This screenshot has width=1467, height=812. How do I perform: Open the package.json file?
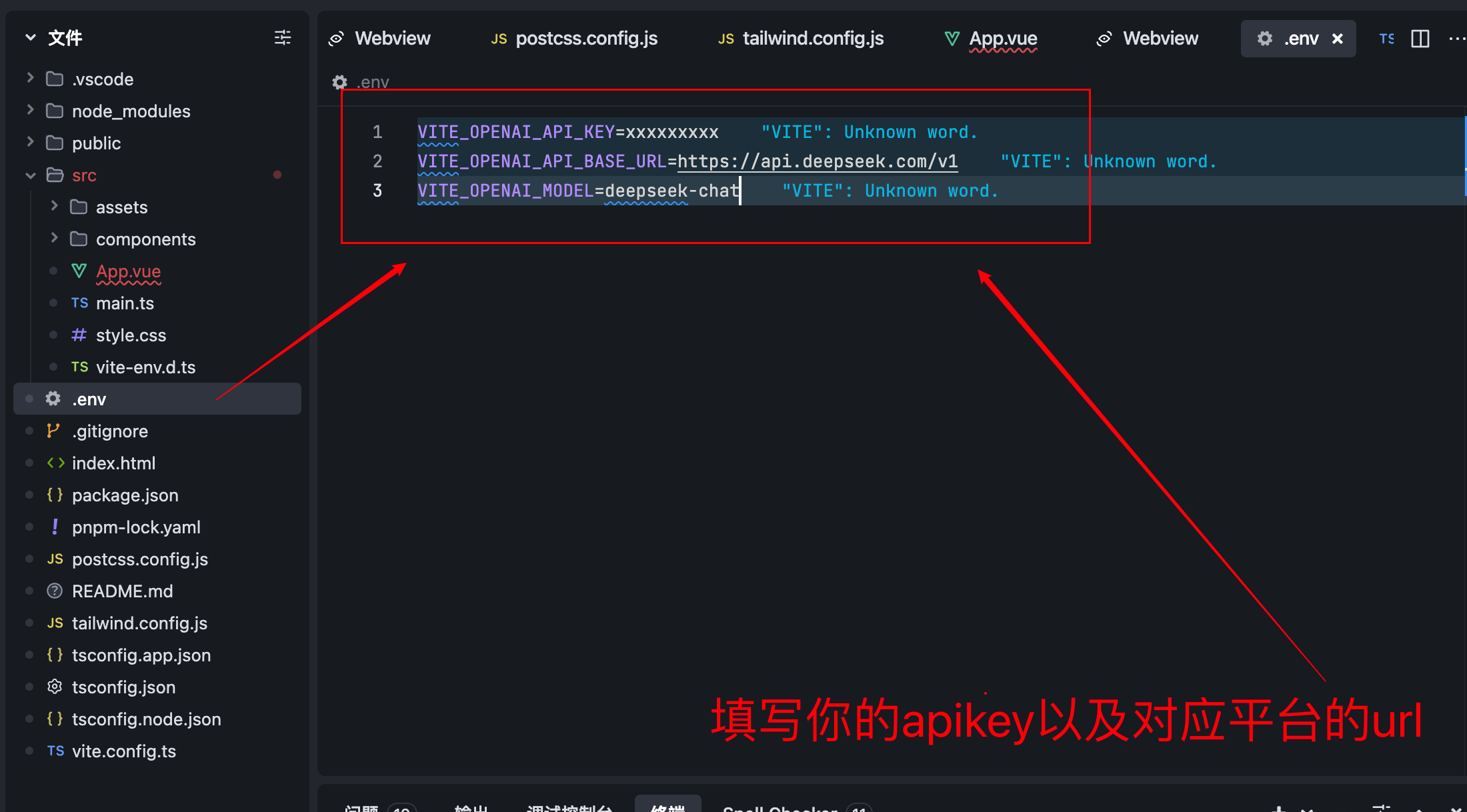coord(125,495)
